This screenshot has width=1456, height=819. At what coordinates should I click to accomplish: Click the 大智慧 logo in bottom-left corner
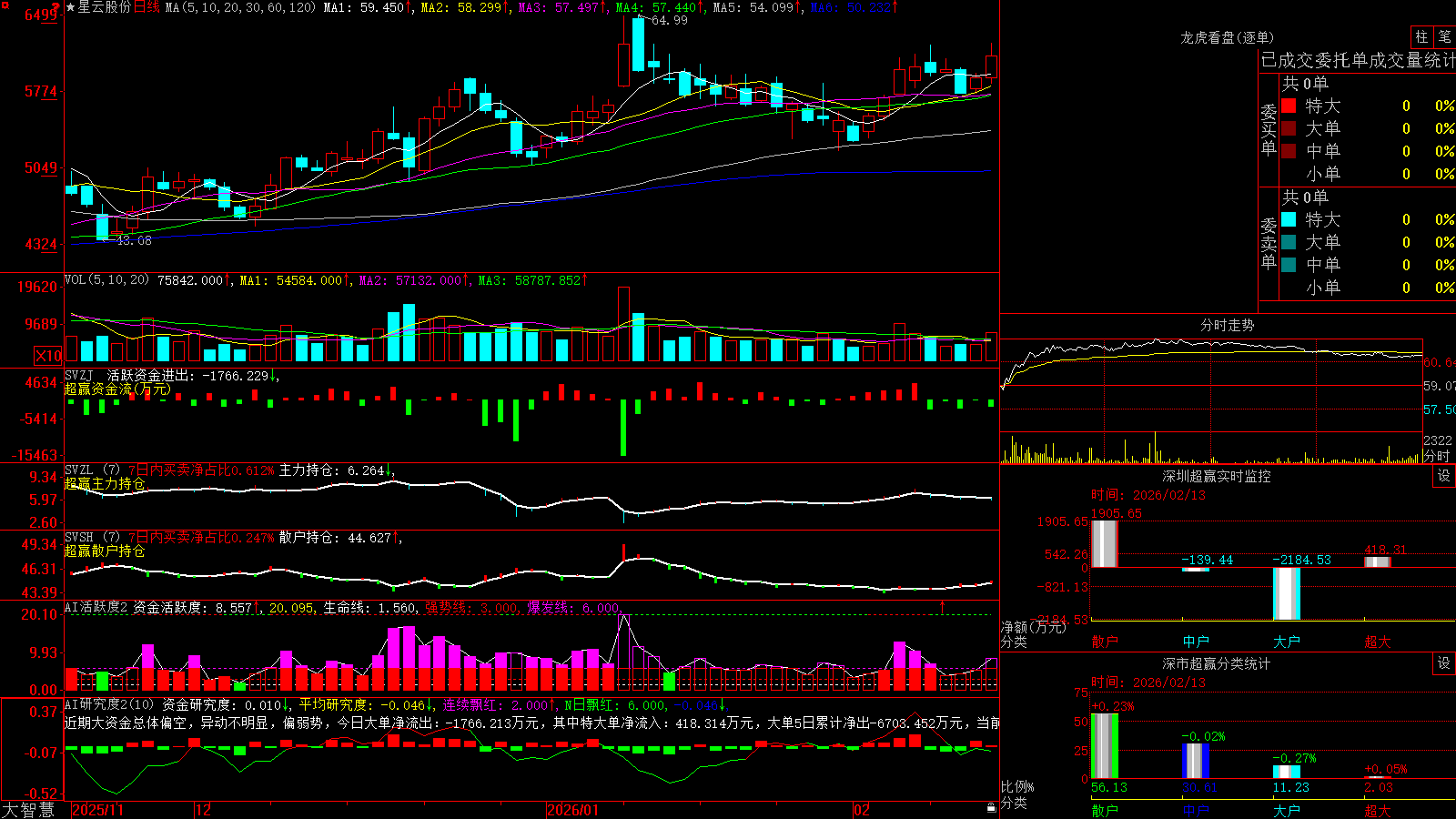(x=28, y=810)
